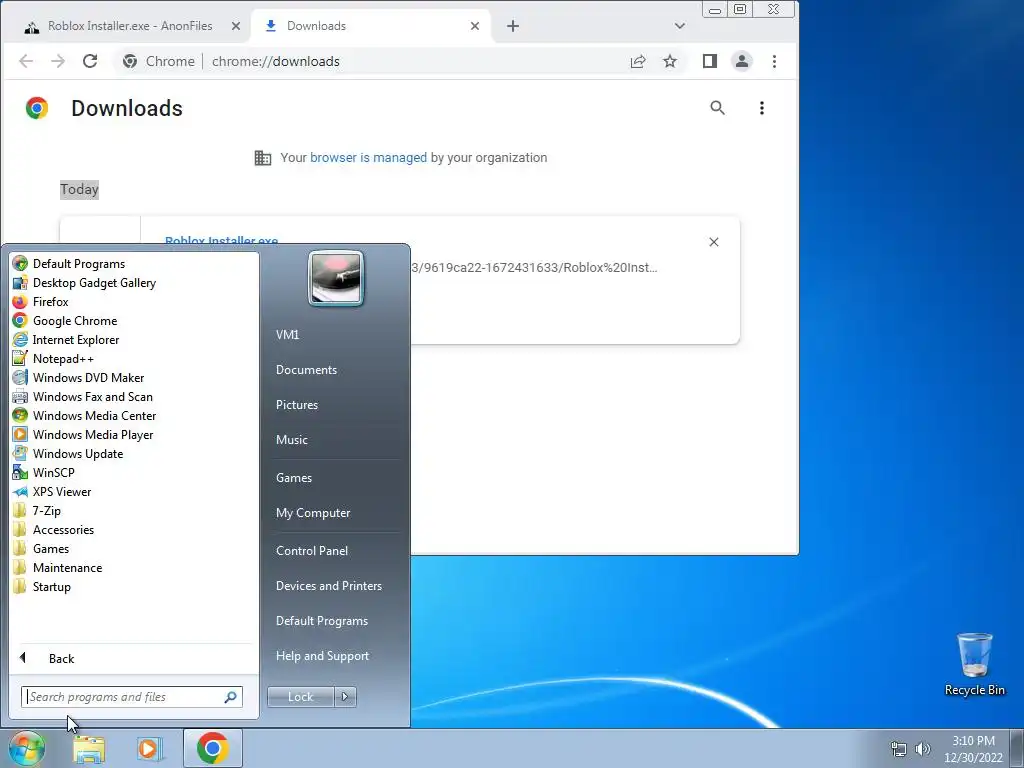Open My Computer
The width and height of the screenshot is (1024, 768).
pyautogui.click(x=313, y=513)
